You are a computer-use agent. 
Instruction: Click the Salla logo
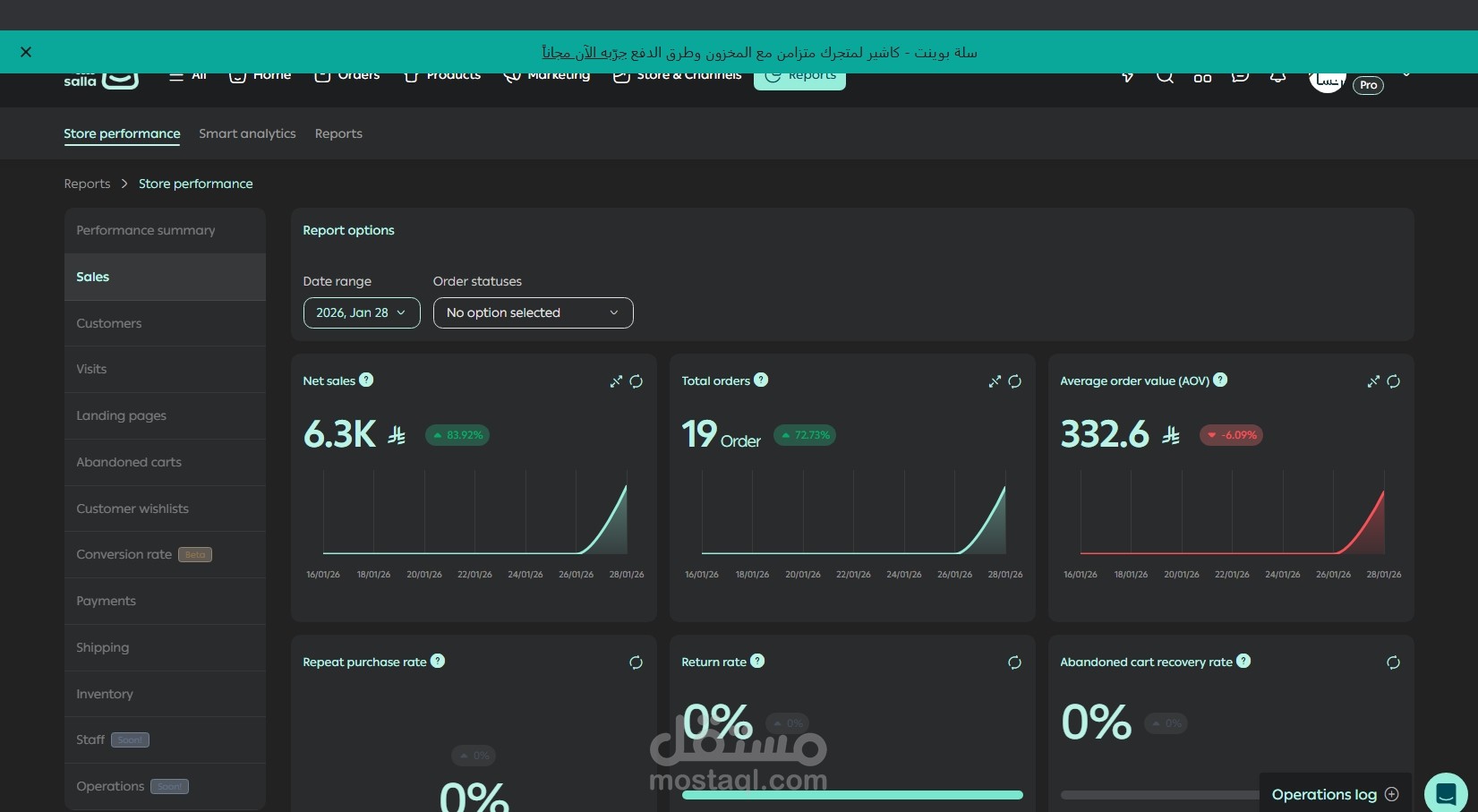(x=101, y=80)
